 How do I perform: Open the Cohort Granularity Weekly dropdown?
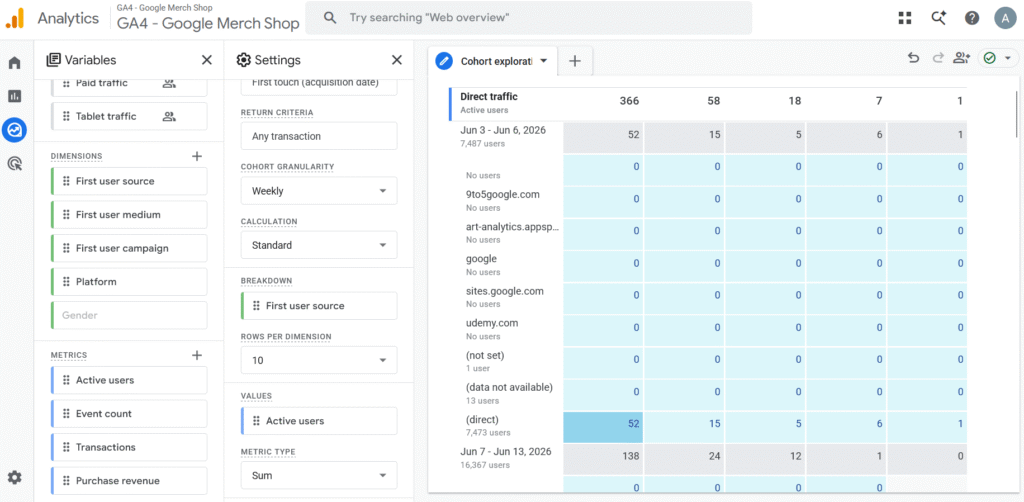pos(319,191)
